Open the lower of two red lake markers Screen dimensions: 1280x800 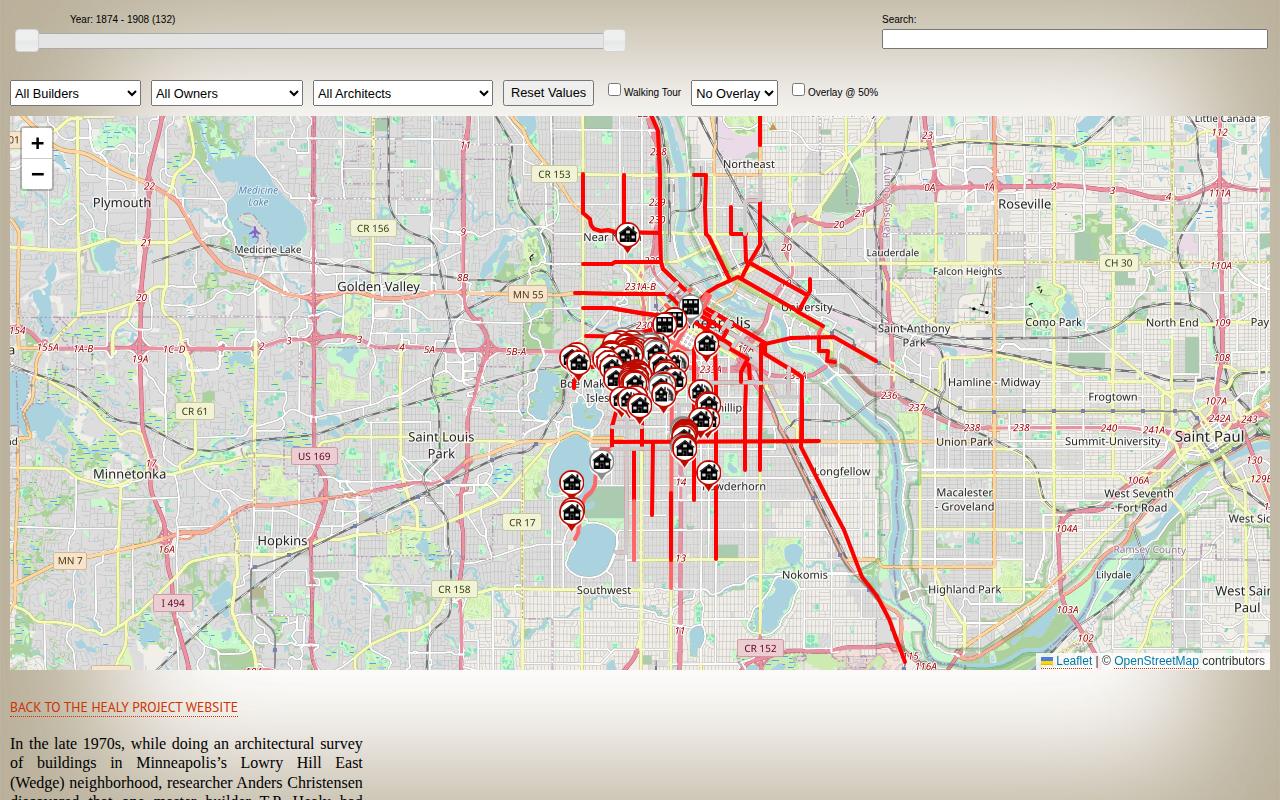(x=571, y=514)
